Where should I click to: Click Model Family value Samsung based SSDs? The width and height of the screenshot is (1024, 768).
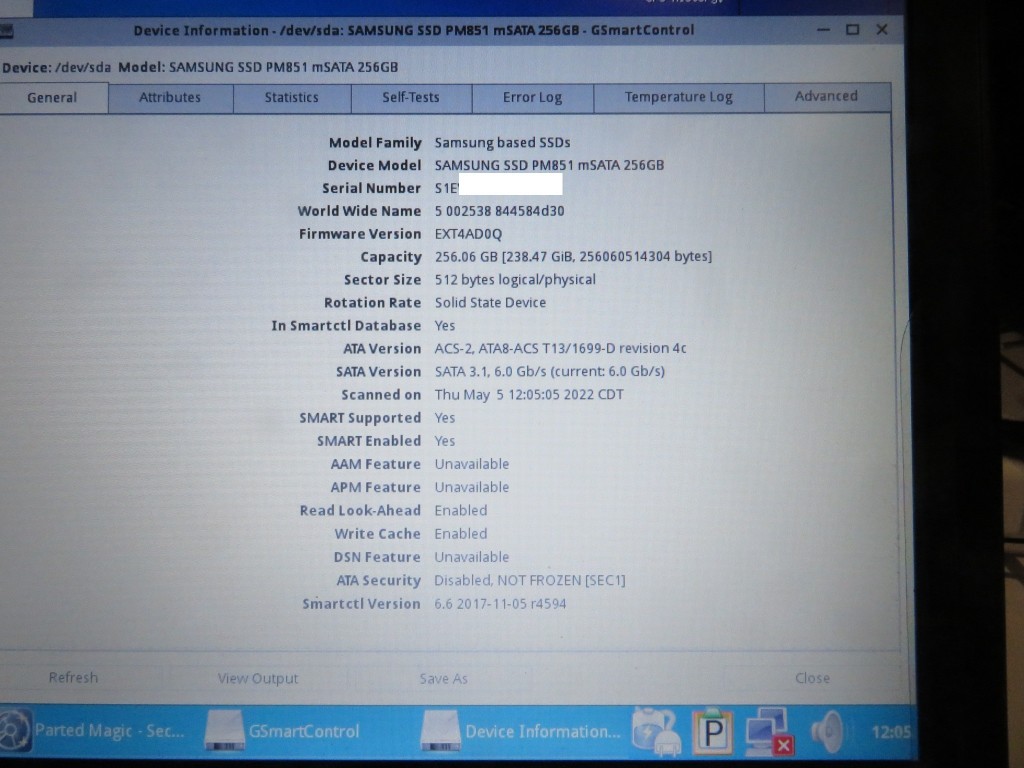click(x=502, y=142)
